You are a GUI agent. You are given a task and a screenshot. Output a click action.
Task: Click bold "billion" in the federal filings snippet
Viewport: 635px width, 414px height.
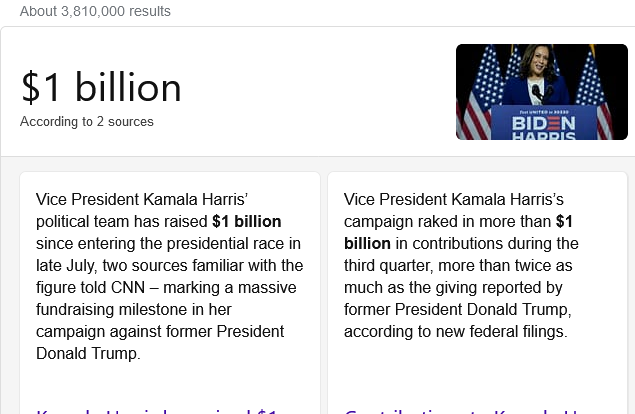367,243
